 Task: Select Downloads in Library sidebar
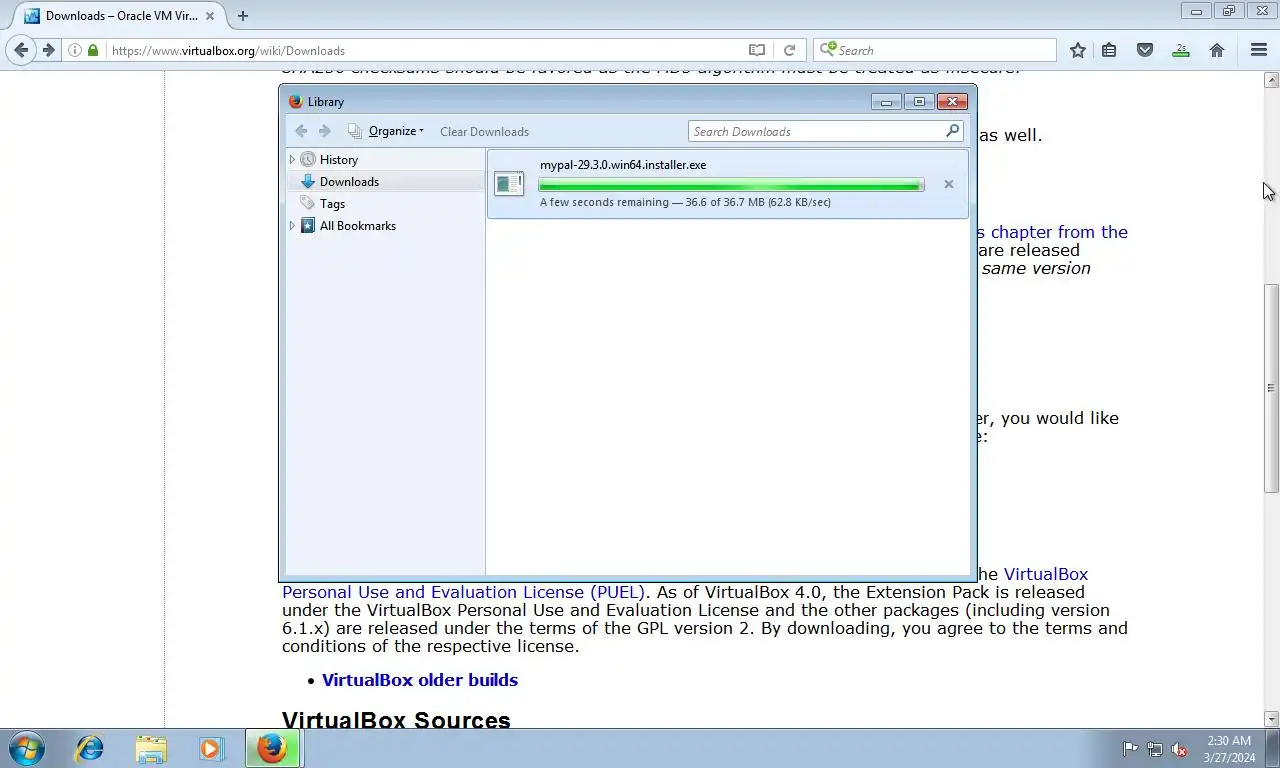coord(349,182)
